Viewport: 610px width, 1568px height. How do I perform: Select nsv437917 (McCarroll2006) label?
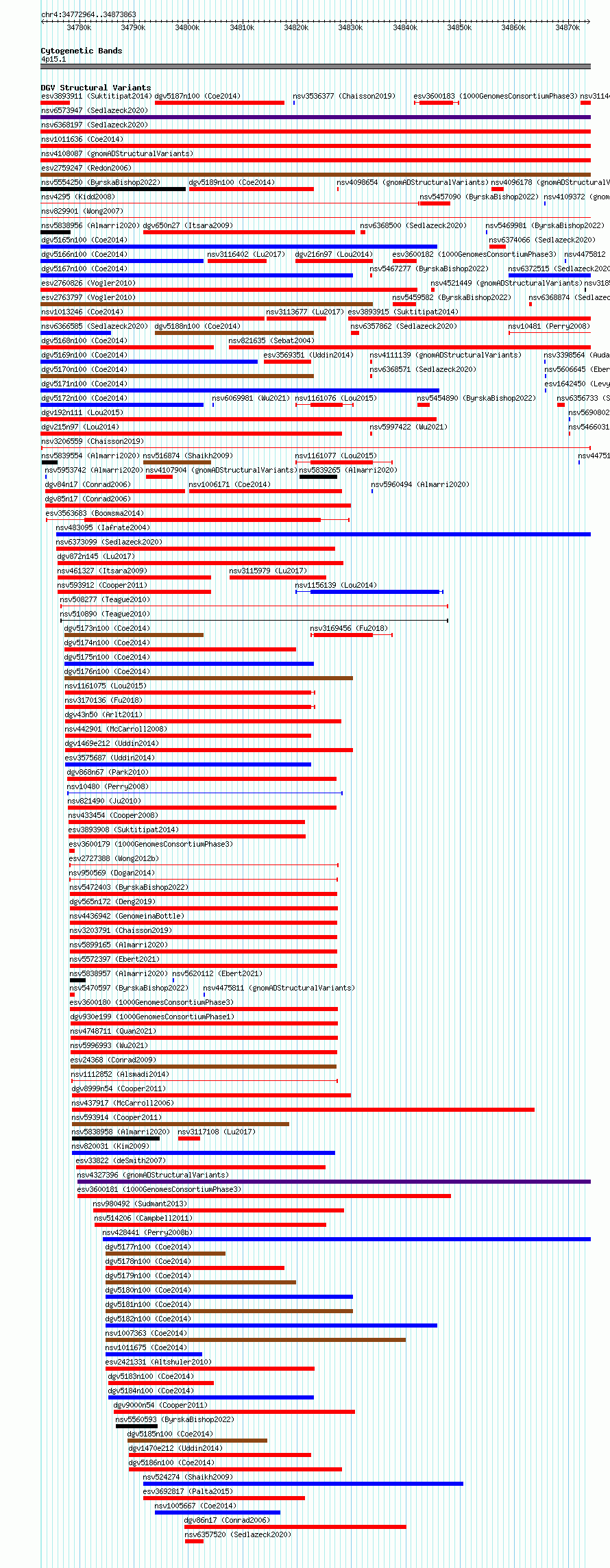(123, 1103)
